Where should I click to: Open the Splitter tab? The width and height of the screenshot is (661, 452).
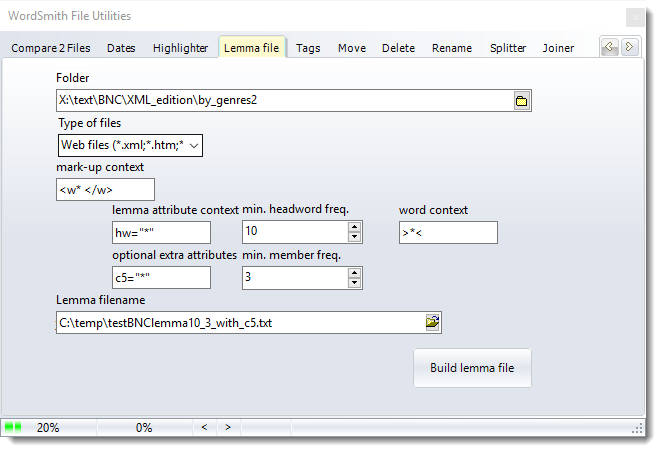click(x=508, y=48)
